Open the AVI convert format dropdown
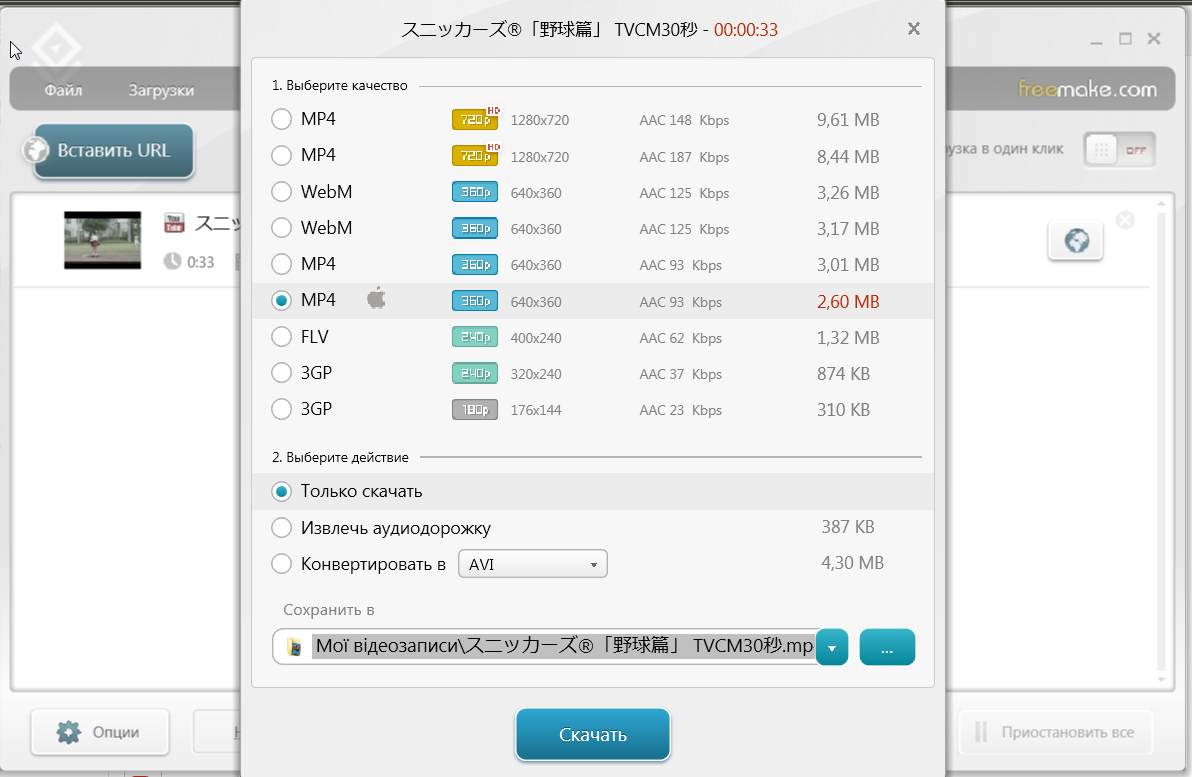The height and width of the screenshot is (777, 1192). point(532,564)
